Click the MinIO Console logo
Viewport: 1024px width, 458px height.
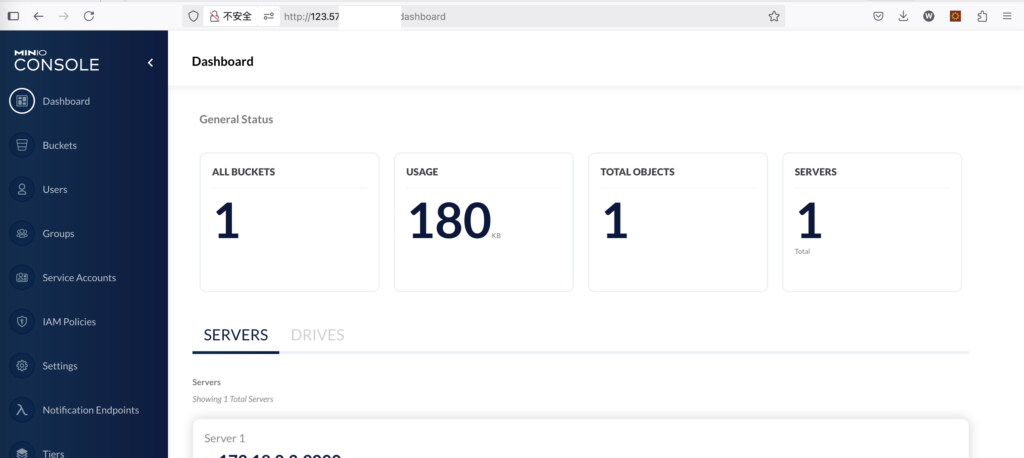(x=57, y=61)
